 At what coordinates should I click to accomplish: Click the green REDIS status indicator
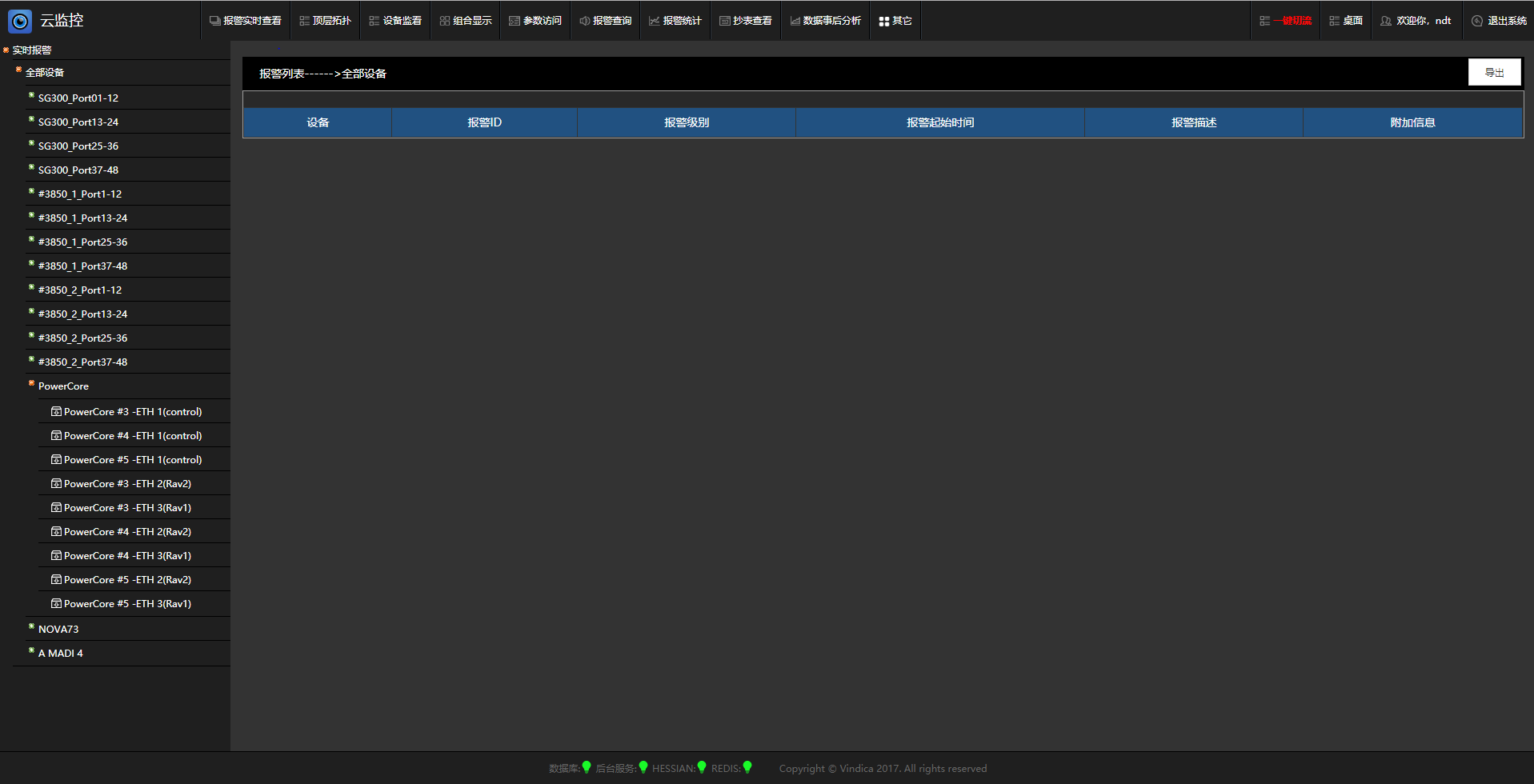(747, 767)
